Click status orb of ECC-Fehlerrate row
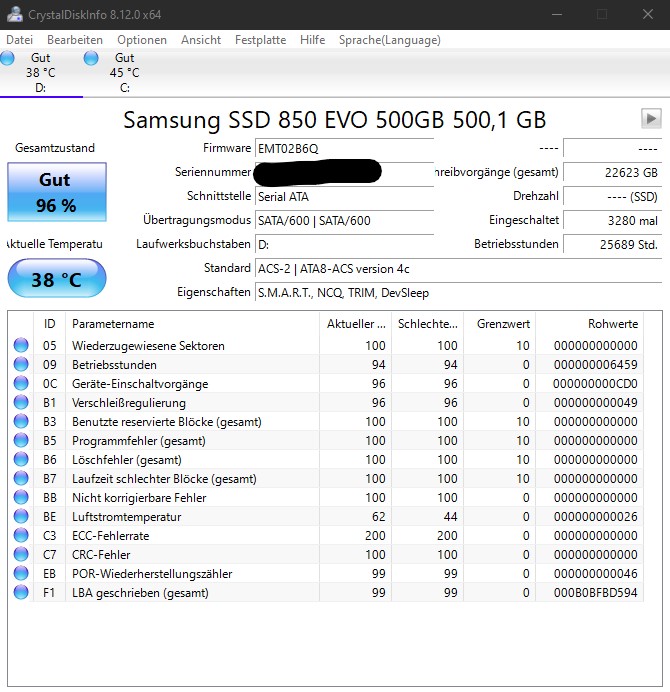 coord(21,535)
